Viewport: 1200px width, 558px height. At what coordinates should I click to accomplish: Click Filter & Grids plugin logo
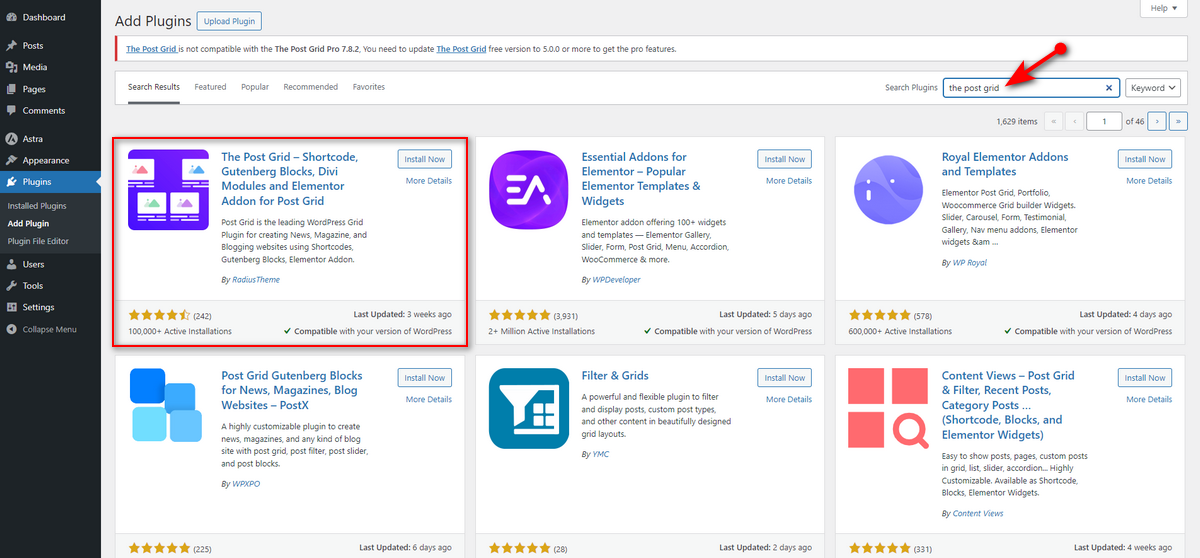[529, 409]
